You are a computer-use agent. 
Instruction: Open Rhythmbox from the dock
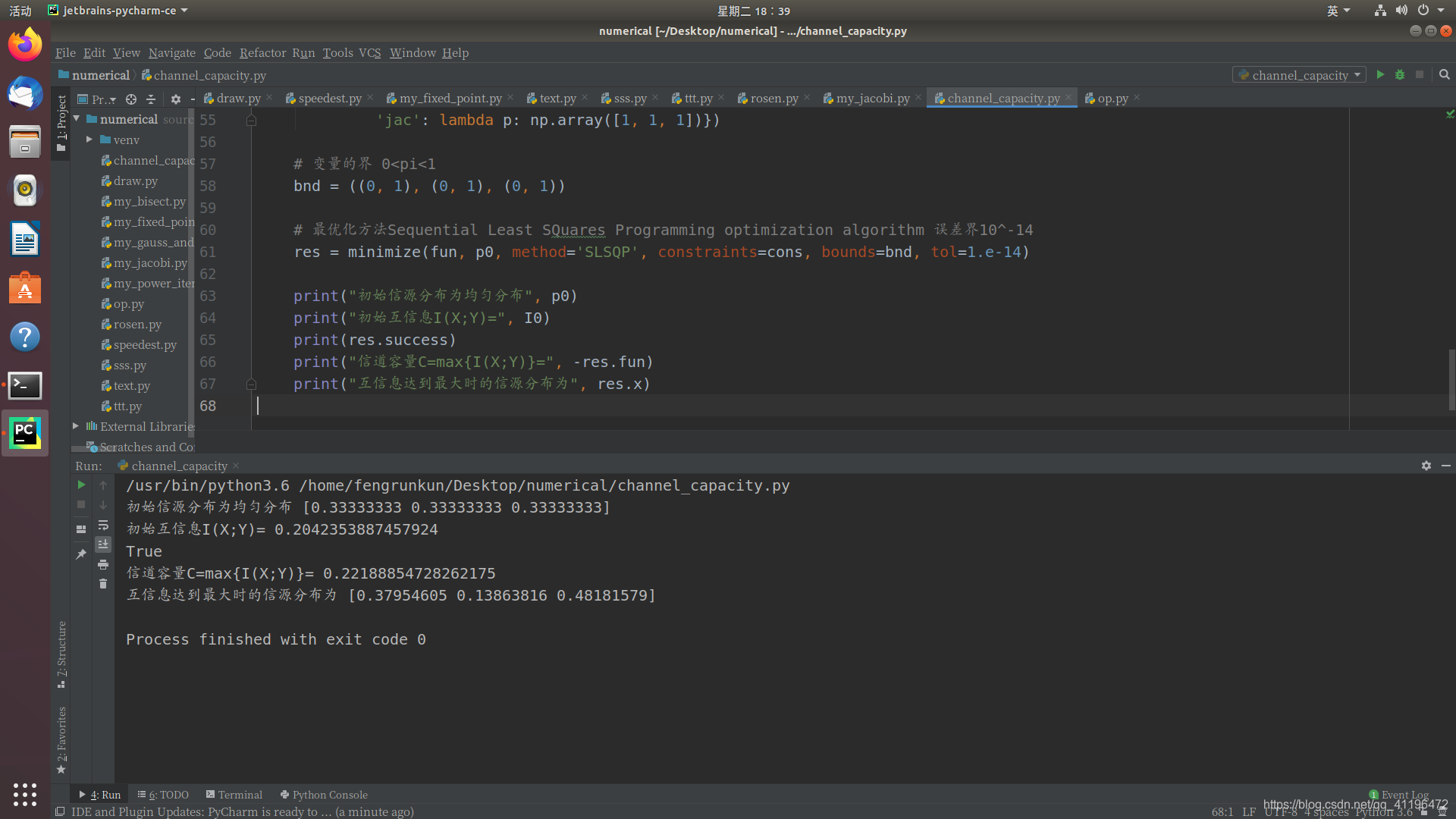(25, 191)
